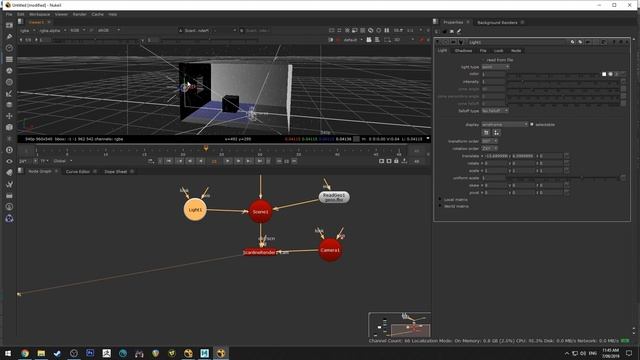Open the Time nodes toolbar icon

[x=9, y=48]
